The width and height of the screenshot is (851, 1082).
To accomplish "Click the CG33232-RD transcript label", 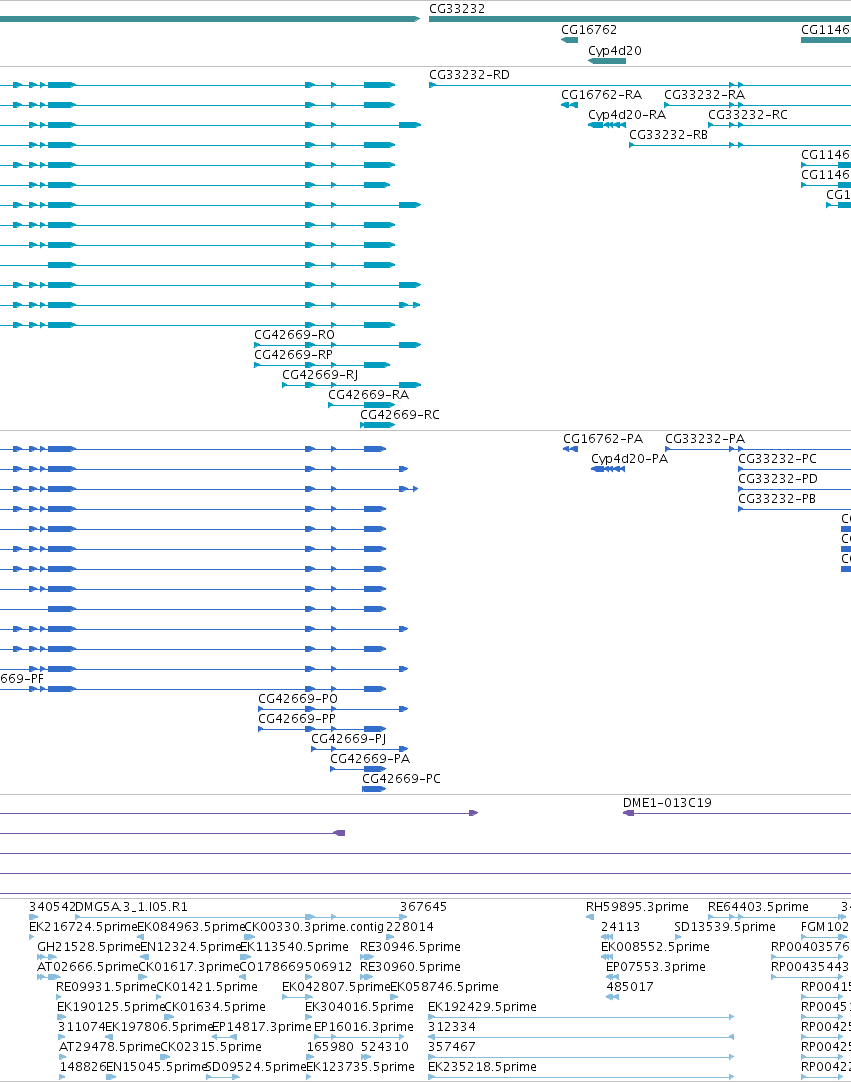I will coord(469,75).
